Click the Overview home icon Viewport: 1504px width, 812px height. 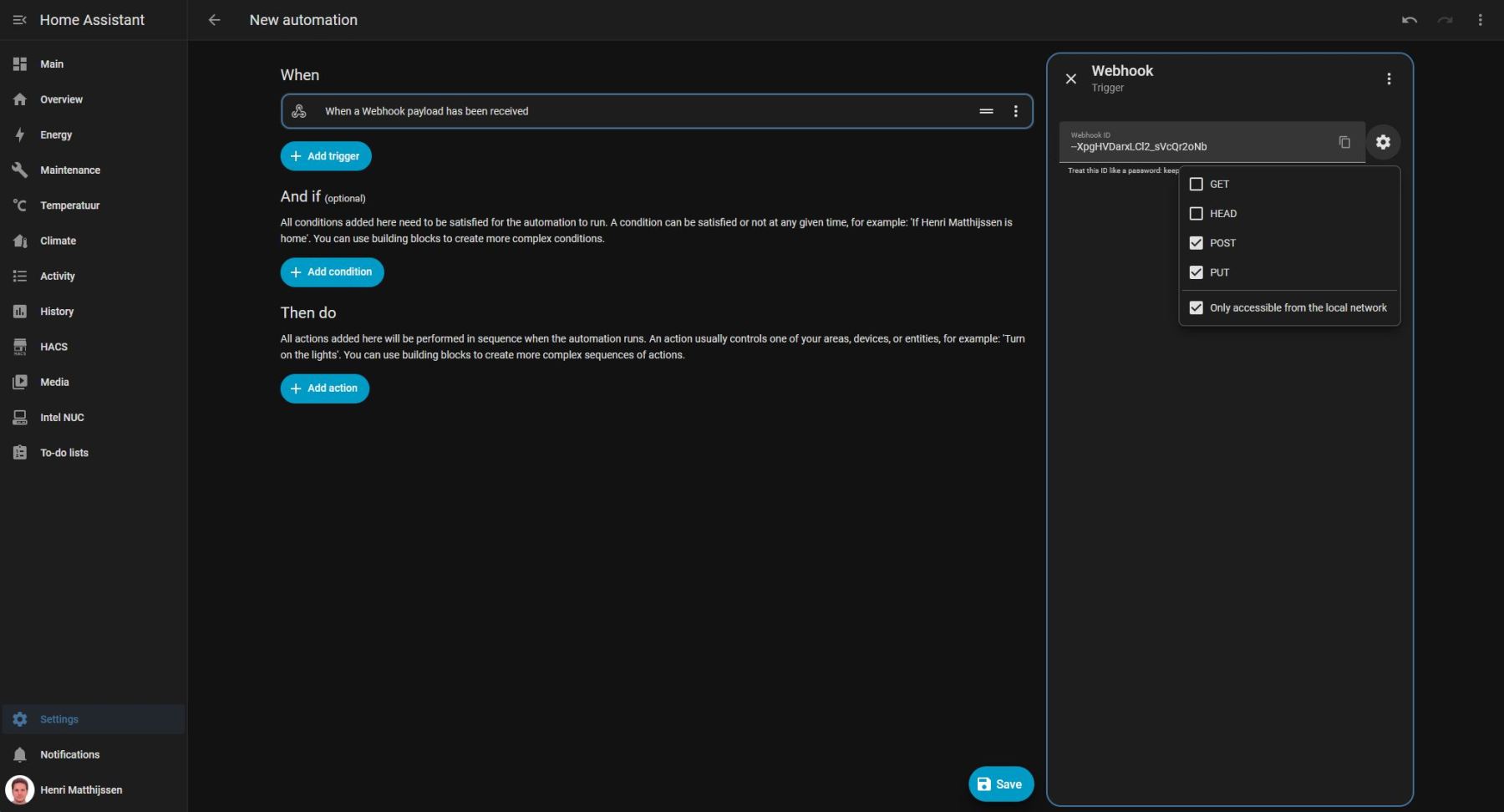click(x=20, y=99)
